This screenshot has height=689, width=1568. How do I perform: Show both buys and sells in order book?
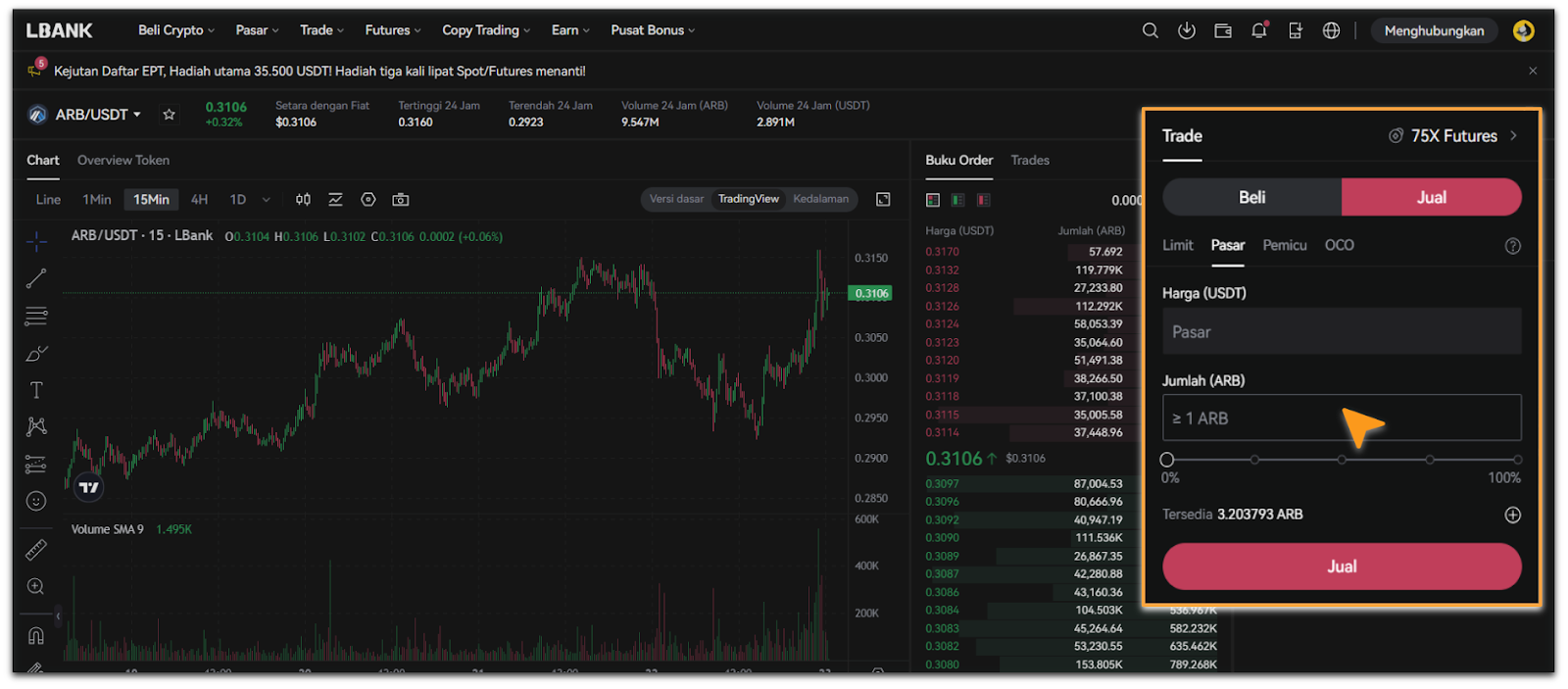pyautogui.click(x=933, y=200)
